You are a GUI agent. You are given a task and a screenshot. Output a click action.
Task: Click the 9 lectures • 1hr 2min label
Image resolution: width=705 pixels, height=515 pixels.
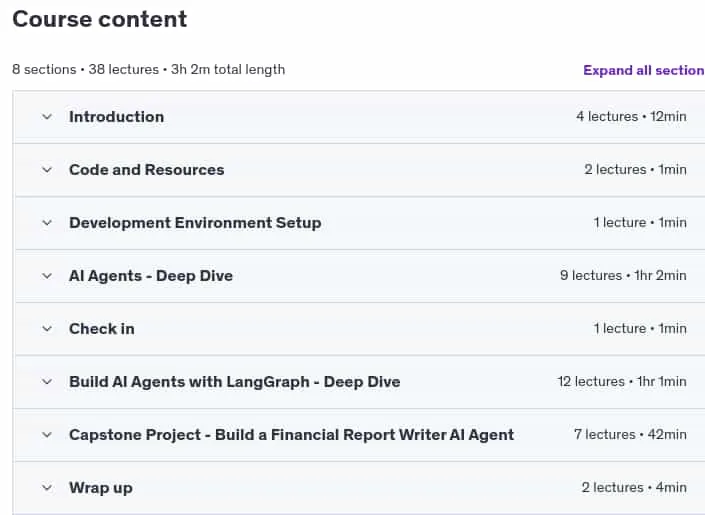pyautogui.click(x=623, y=275)
